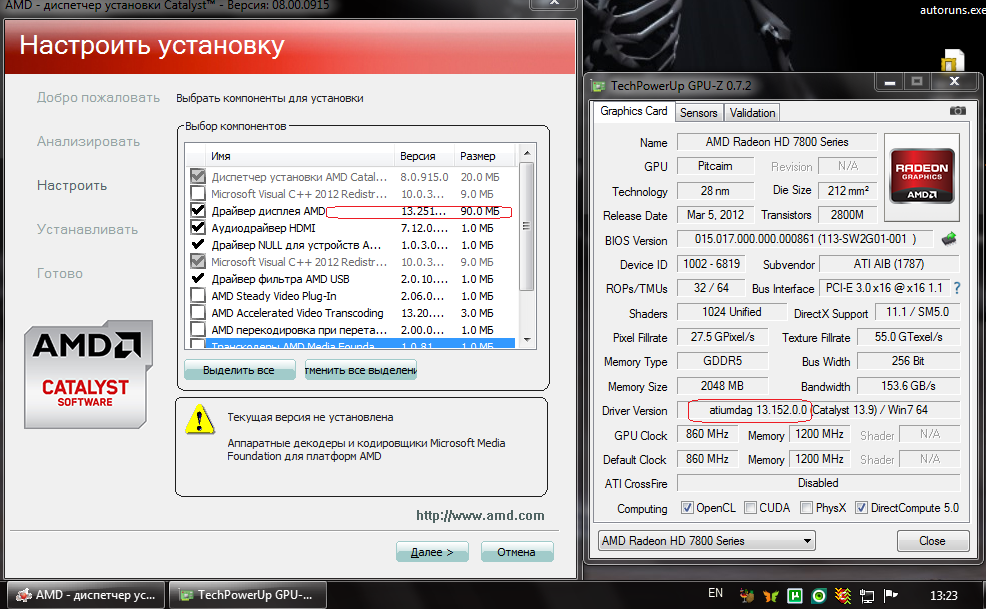Viewport: 986px width, 609px height.
Task: Click the Отменить все выделения button
Action: pyautogui.click(x=361, y=370)
